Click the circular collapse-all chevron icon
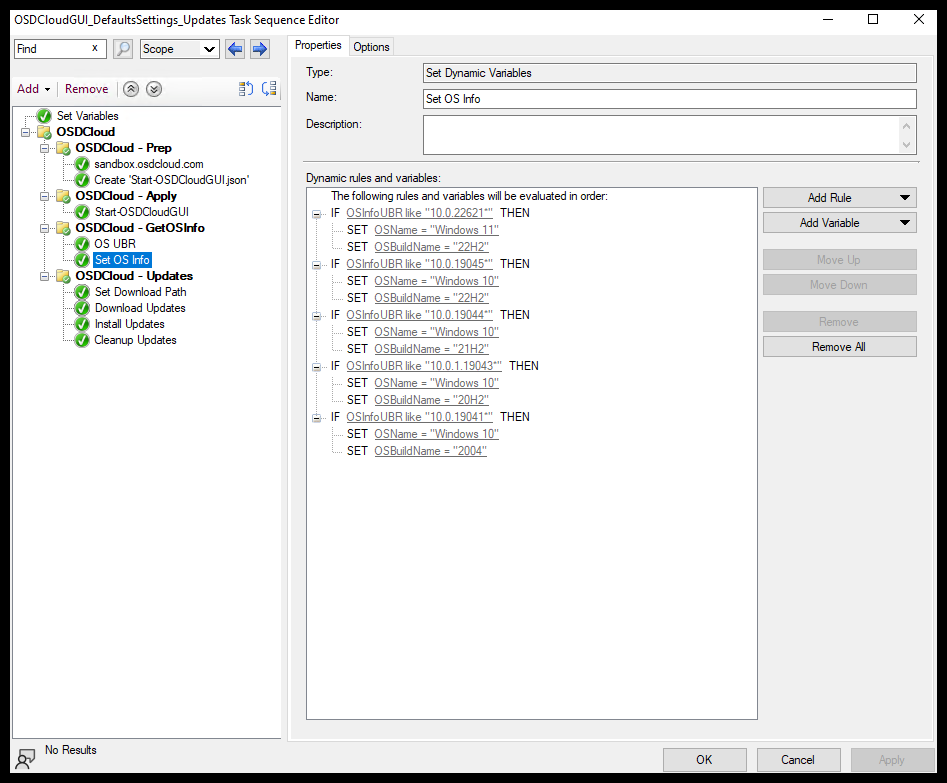Image resolution: width=947 pixels, height=783 pixels. [131, 89]
